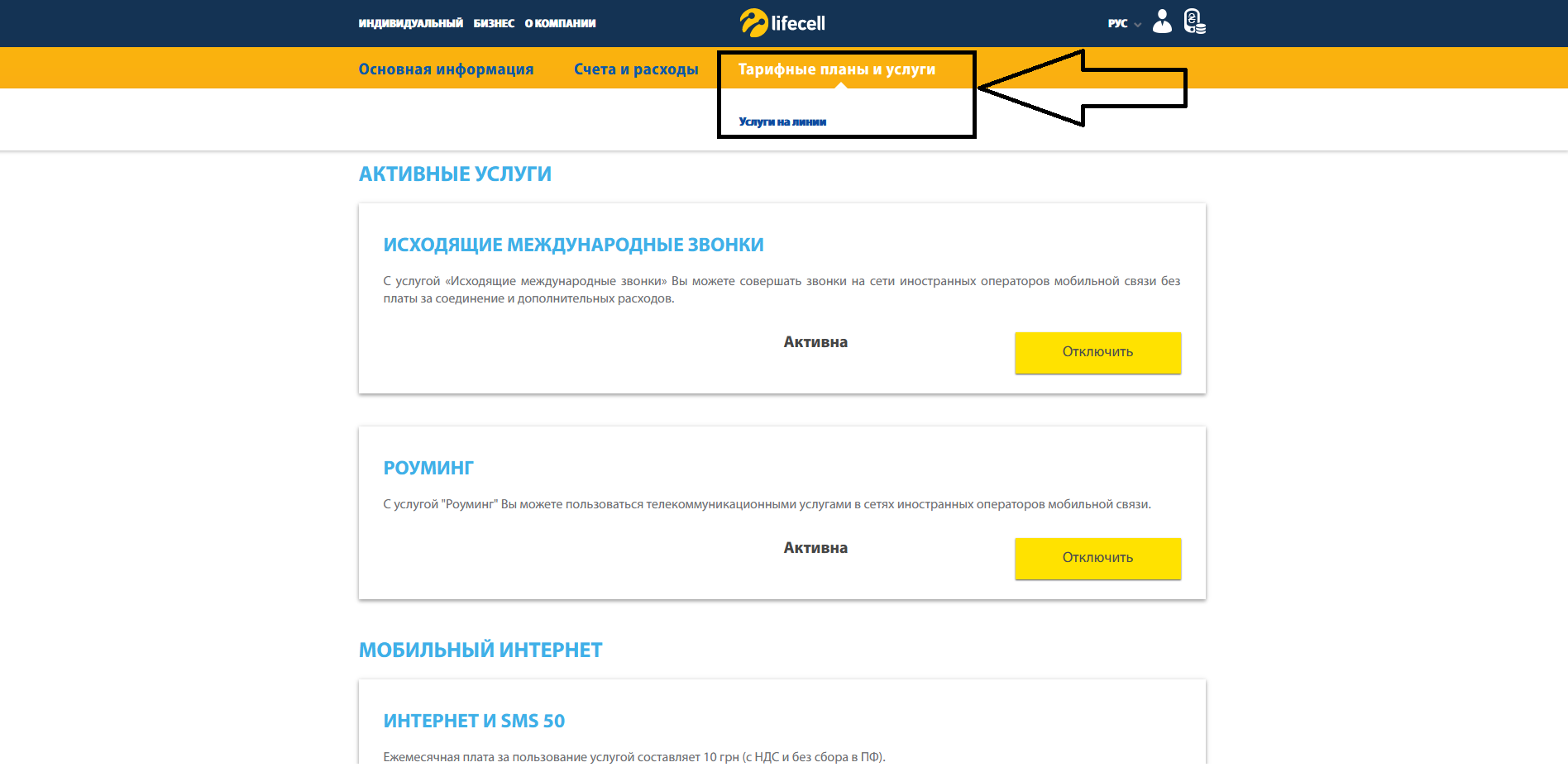
Task: Click Активна status in the Роуминг card
Action: click(x=815, y=548)
